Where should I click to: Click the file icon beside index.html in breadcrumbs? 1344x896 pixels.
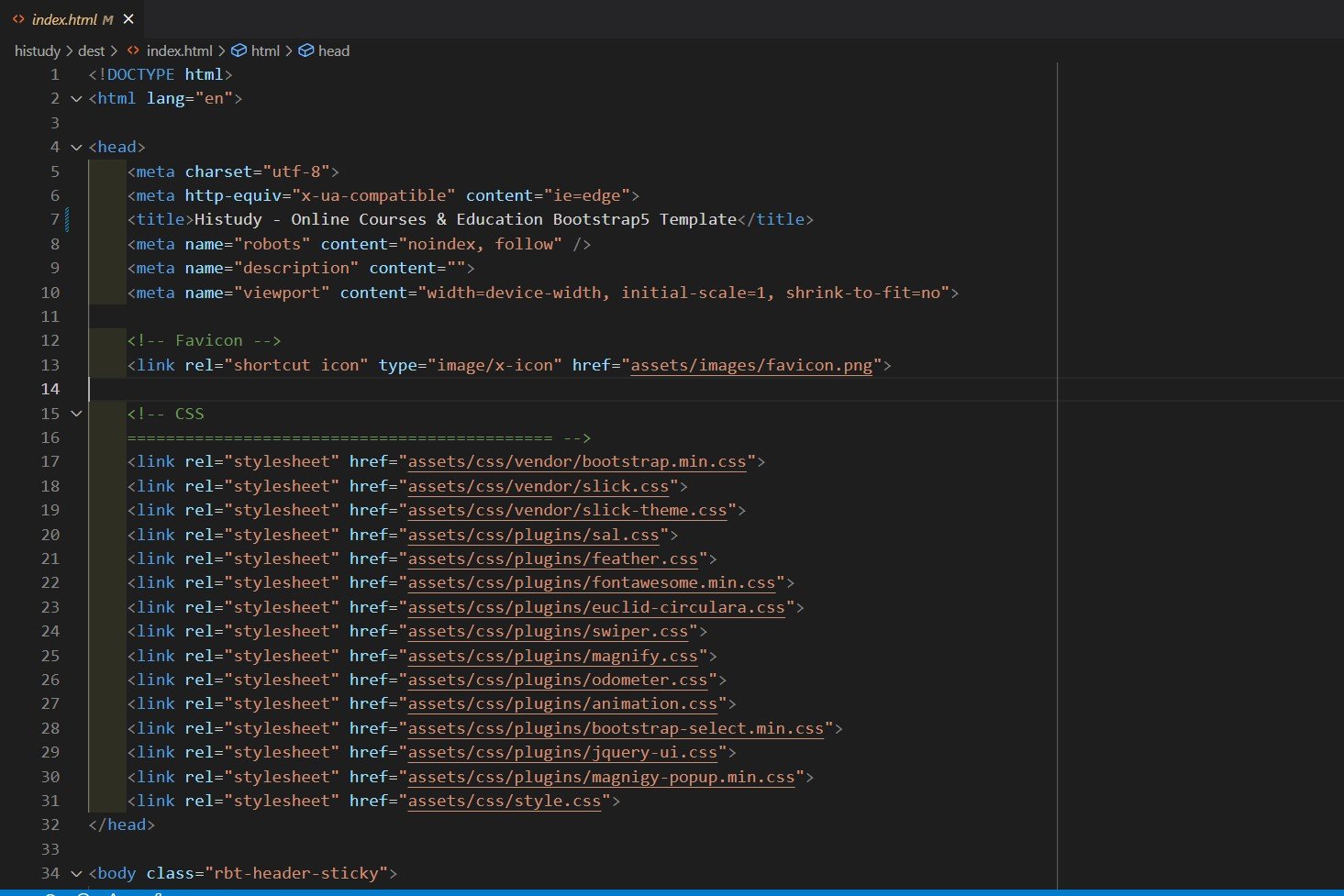click(134, 51)
